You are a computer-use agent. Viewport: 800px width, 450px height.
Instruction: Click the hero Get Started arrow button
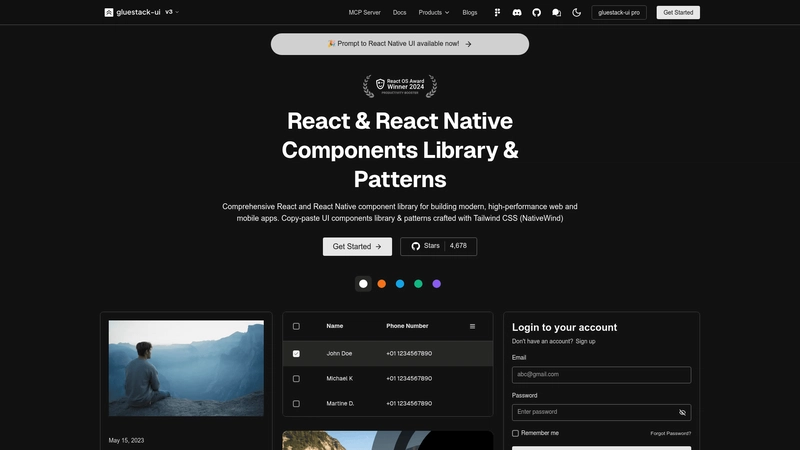[357, 246]
